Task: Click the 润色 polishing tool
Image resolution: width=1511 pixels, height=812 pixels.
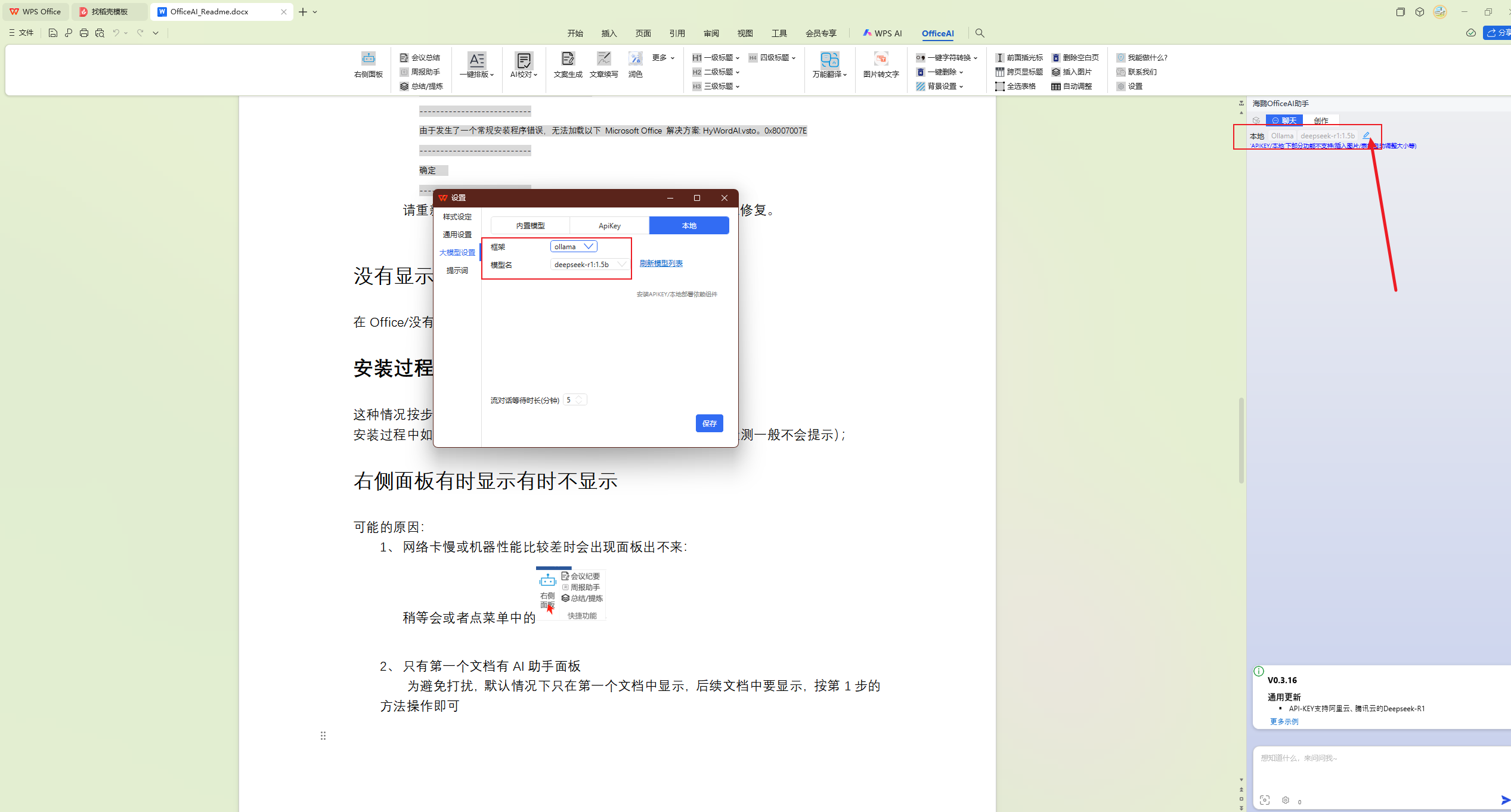Action: coord(635,67)
